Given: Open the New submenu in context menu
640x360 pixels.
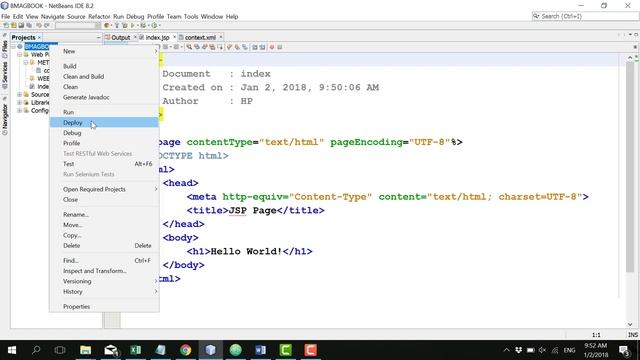Looking at the screenshot, I should (x=104, y=51).
